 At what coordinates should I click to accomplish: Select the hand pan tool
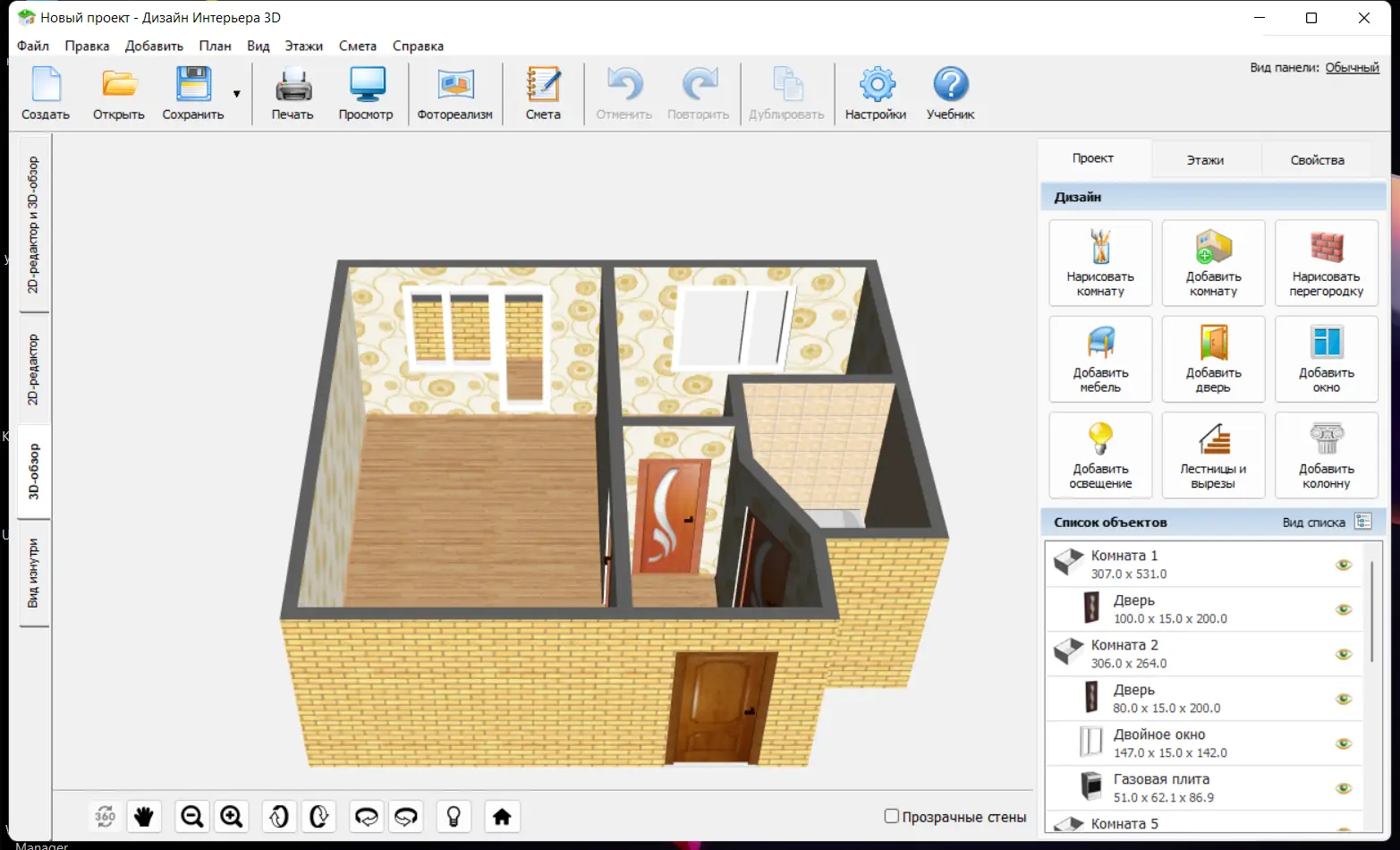144,816
